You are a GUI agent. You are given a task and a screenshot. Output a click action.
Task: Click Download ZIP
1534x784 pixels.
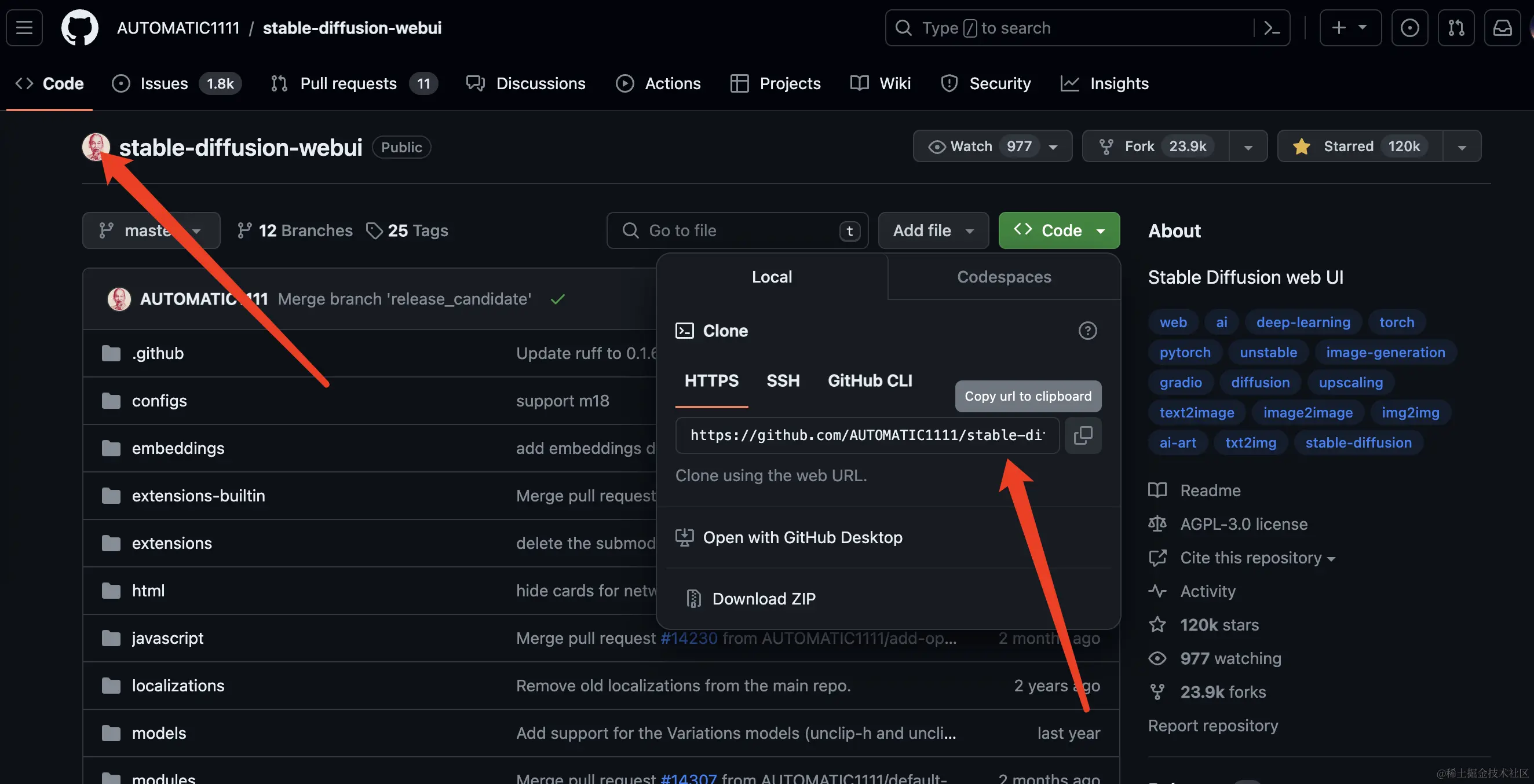pos(764,598)
